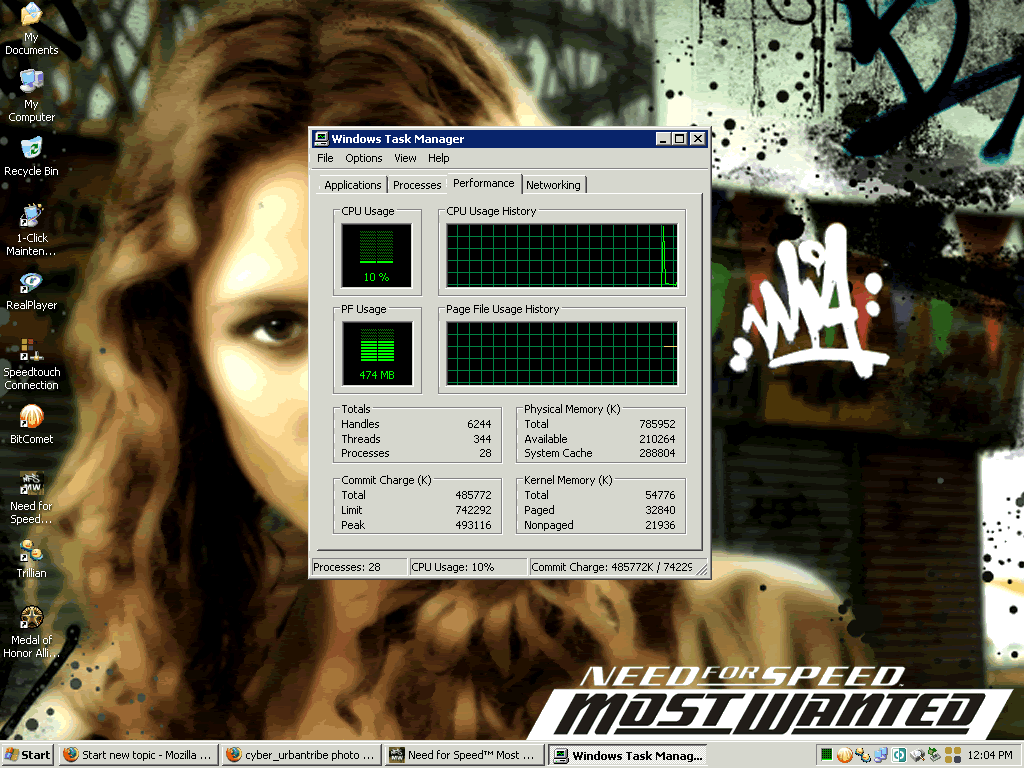The image size is (1024, 768).
Task: Click Physical Memory Total value 785952
Action: (657, 424)
